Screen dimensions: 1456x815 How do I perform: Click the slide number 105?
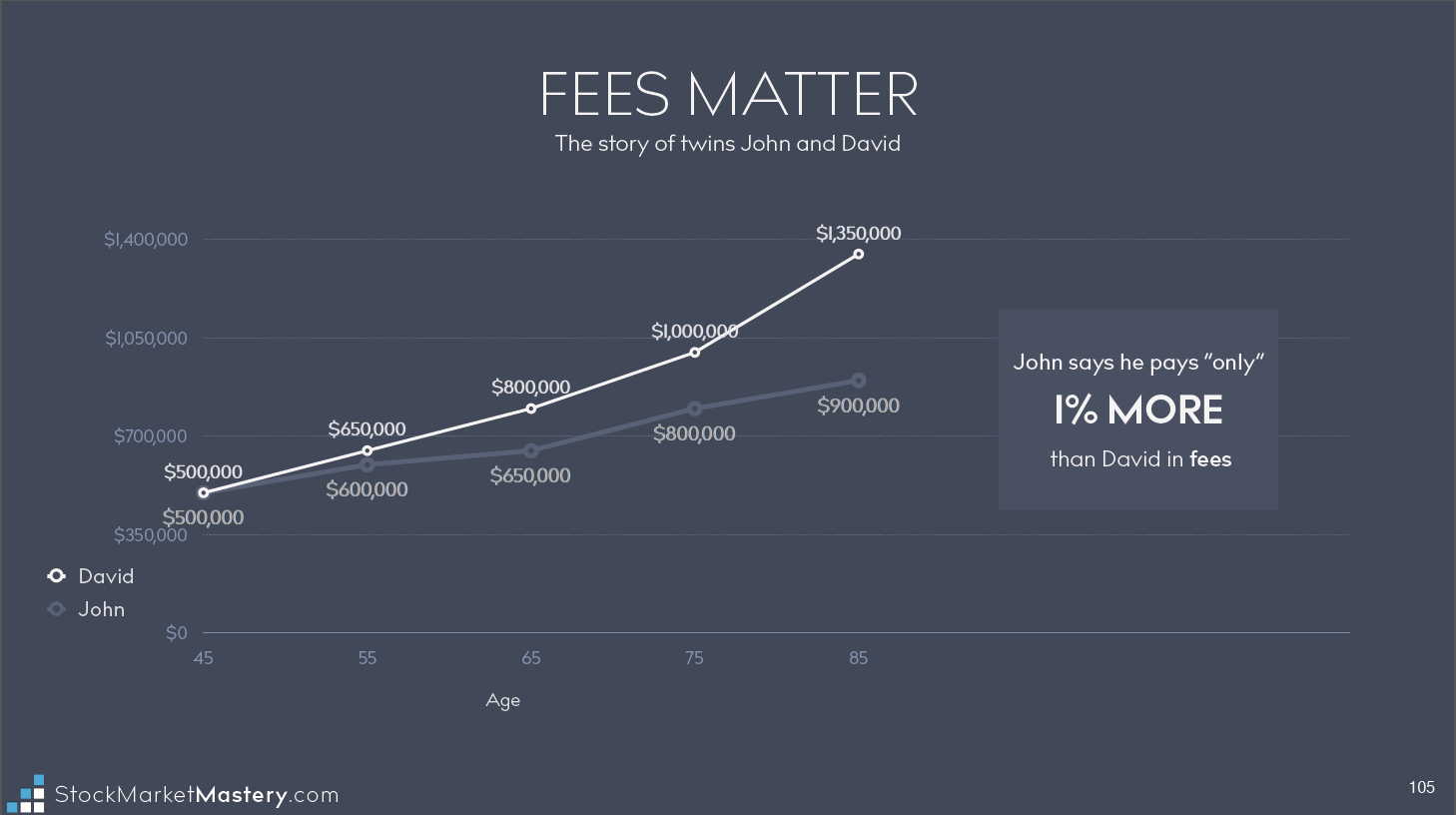click(1421, 787)
